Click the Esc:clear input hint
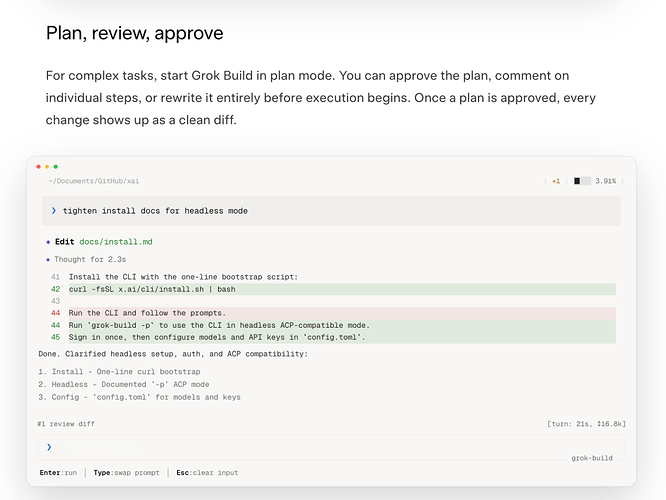Screen dimensions: 666x500 [207, 473]
